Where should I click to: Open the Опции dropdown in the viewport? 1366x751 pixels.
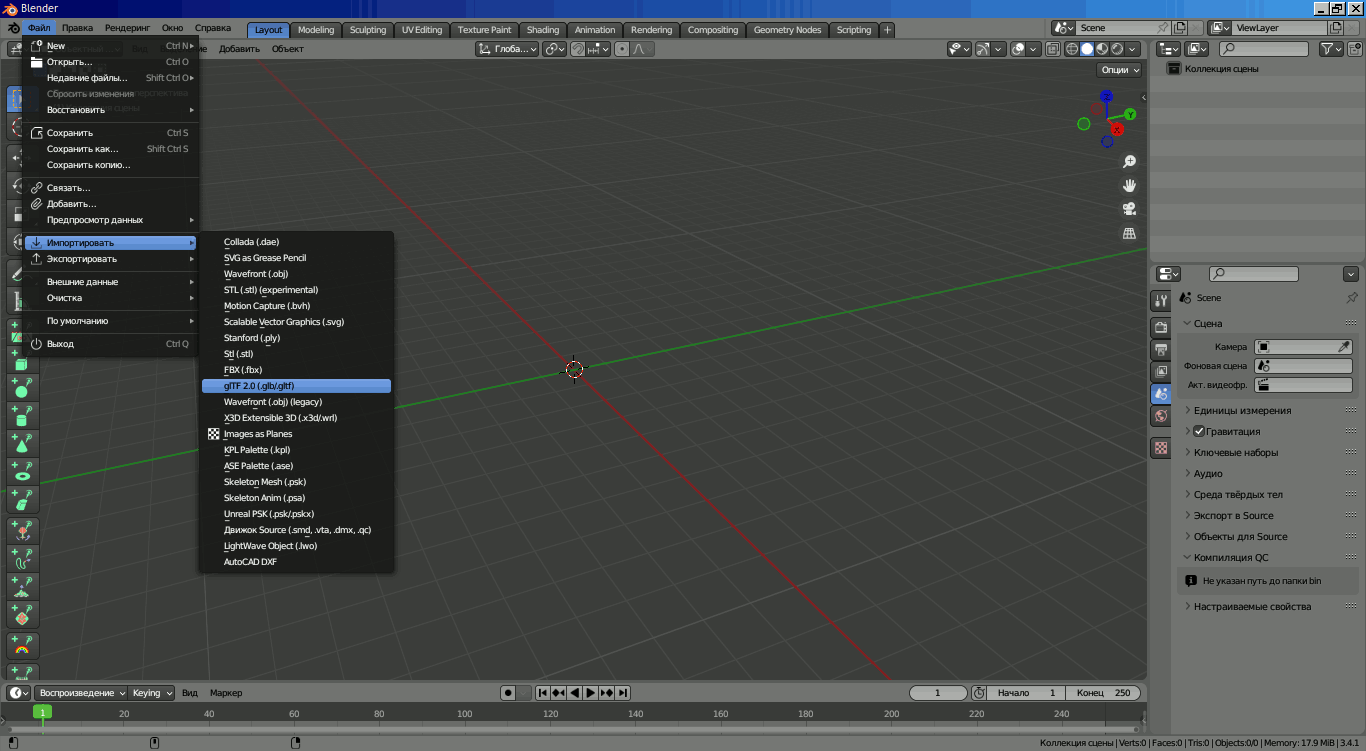pyautogui.click(x=1120, y=70)
